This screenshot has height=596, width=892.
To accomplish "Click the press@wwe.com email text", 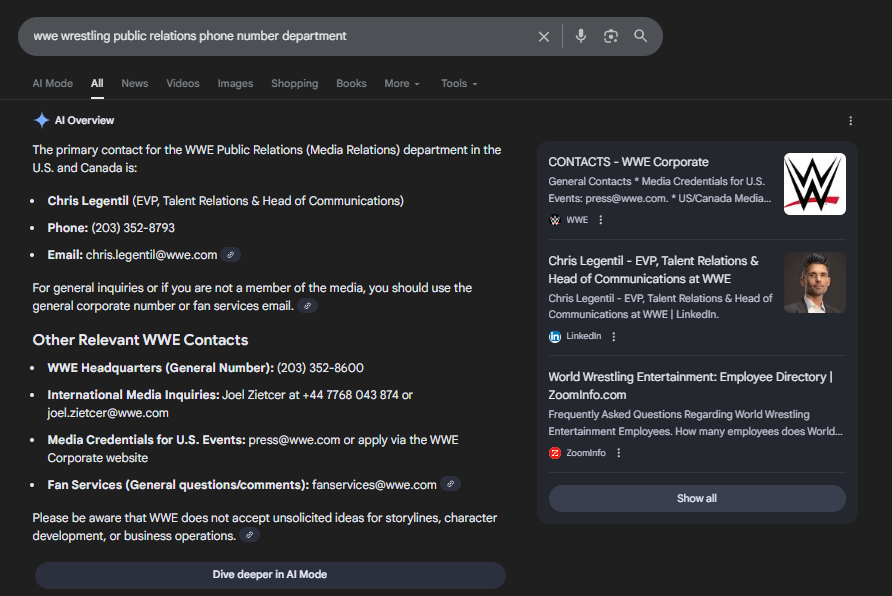I will coord(294,440).
